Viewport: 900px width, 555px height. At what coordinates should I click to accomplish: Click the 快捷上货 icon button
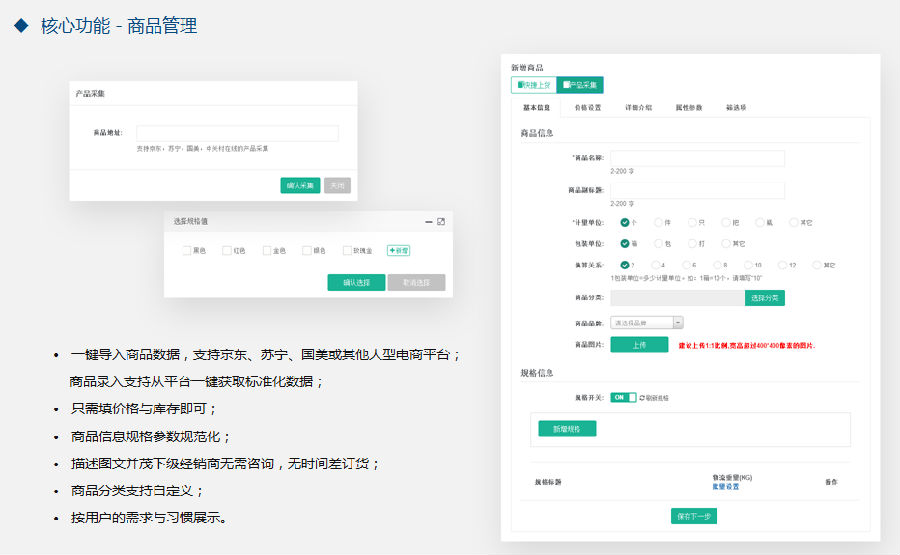tap(534, 85)
